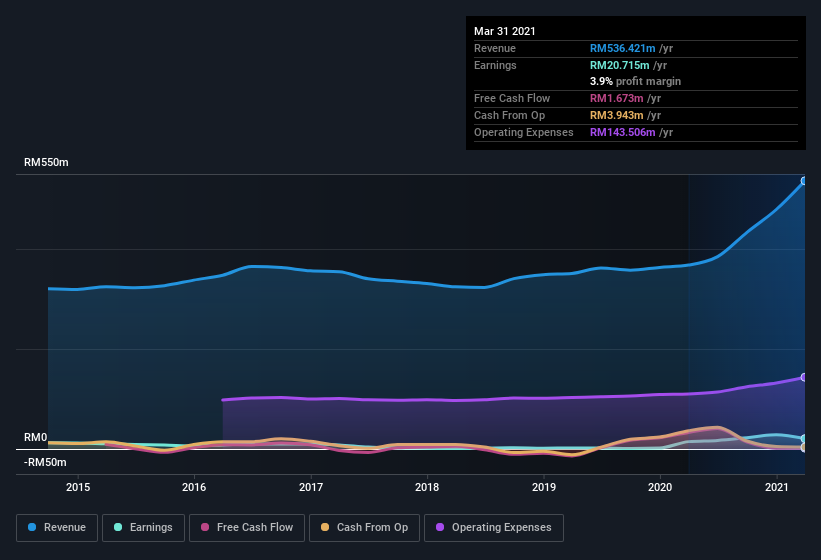Click the RM536.421m revenue value
Viewport: 821px width, 560px height.
tap(623, 48)
